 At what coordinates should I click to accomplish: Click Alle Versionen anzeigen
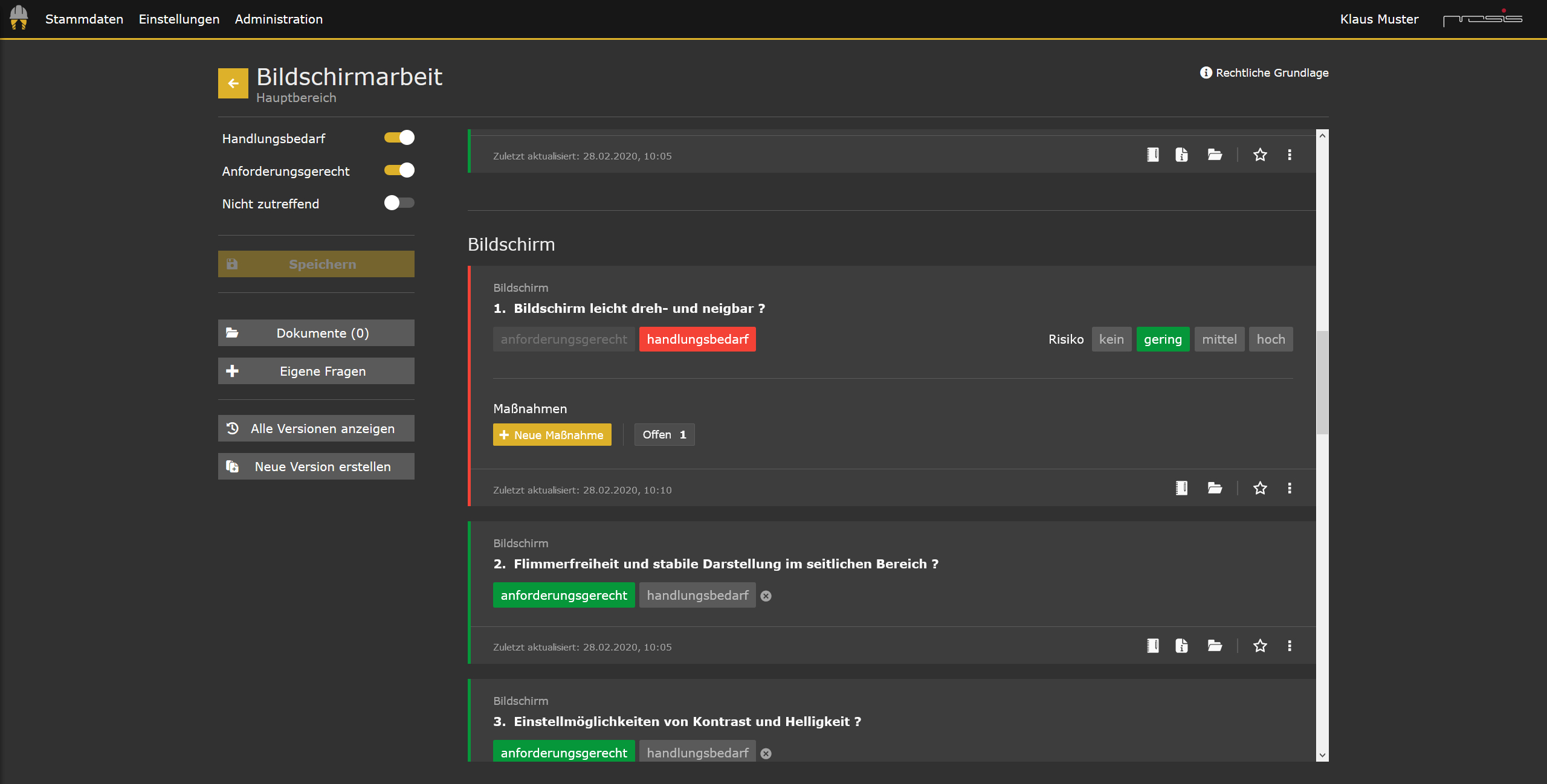click(x=315, y=428)
